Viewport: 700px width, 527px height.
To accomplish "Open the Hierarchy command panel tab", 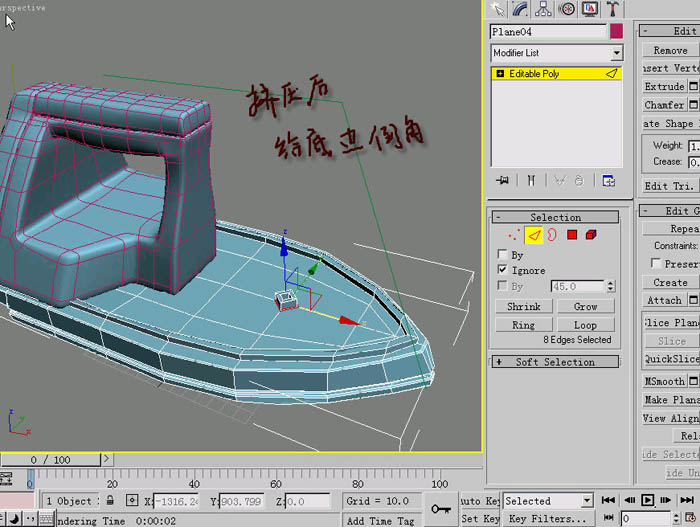I will [543, 9].
